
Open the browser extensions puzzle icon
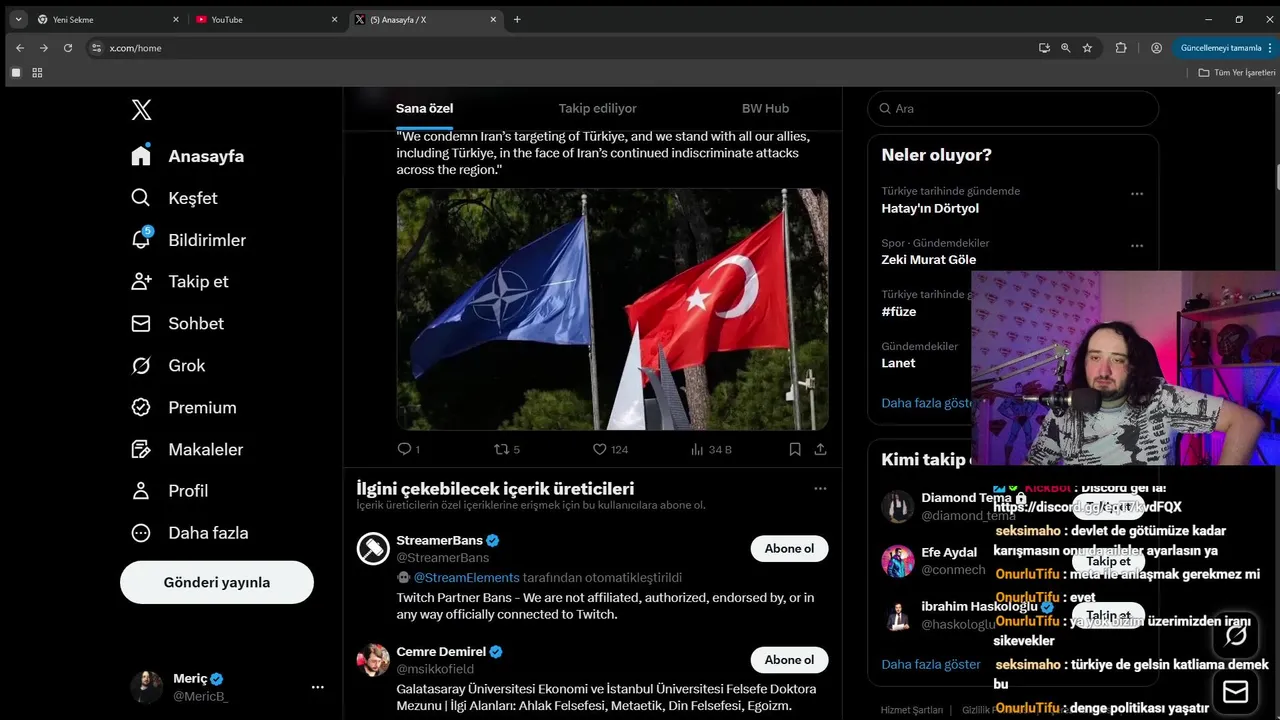click(1121, 47)
